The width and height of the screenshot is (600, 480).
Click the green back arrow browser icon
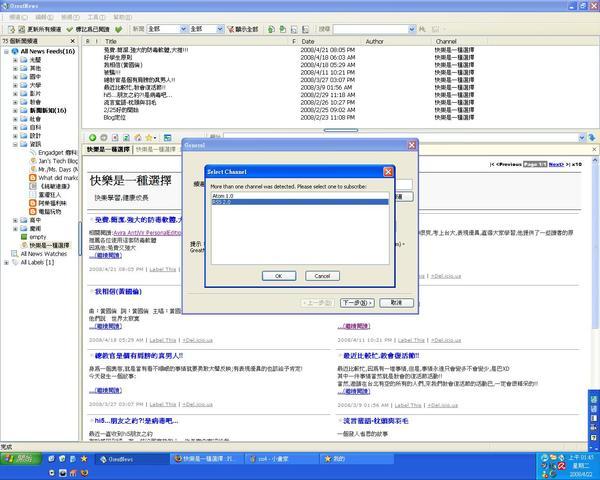pyautogui.click(x=93, y=138)
